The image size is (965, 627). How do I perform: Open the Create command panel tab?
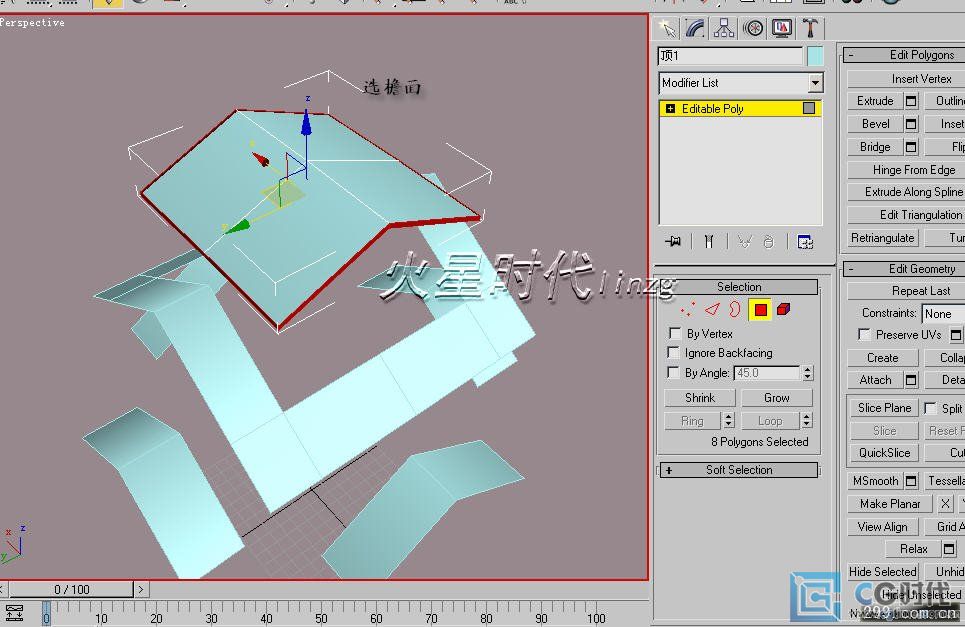[667, 28]
